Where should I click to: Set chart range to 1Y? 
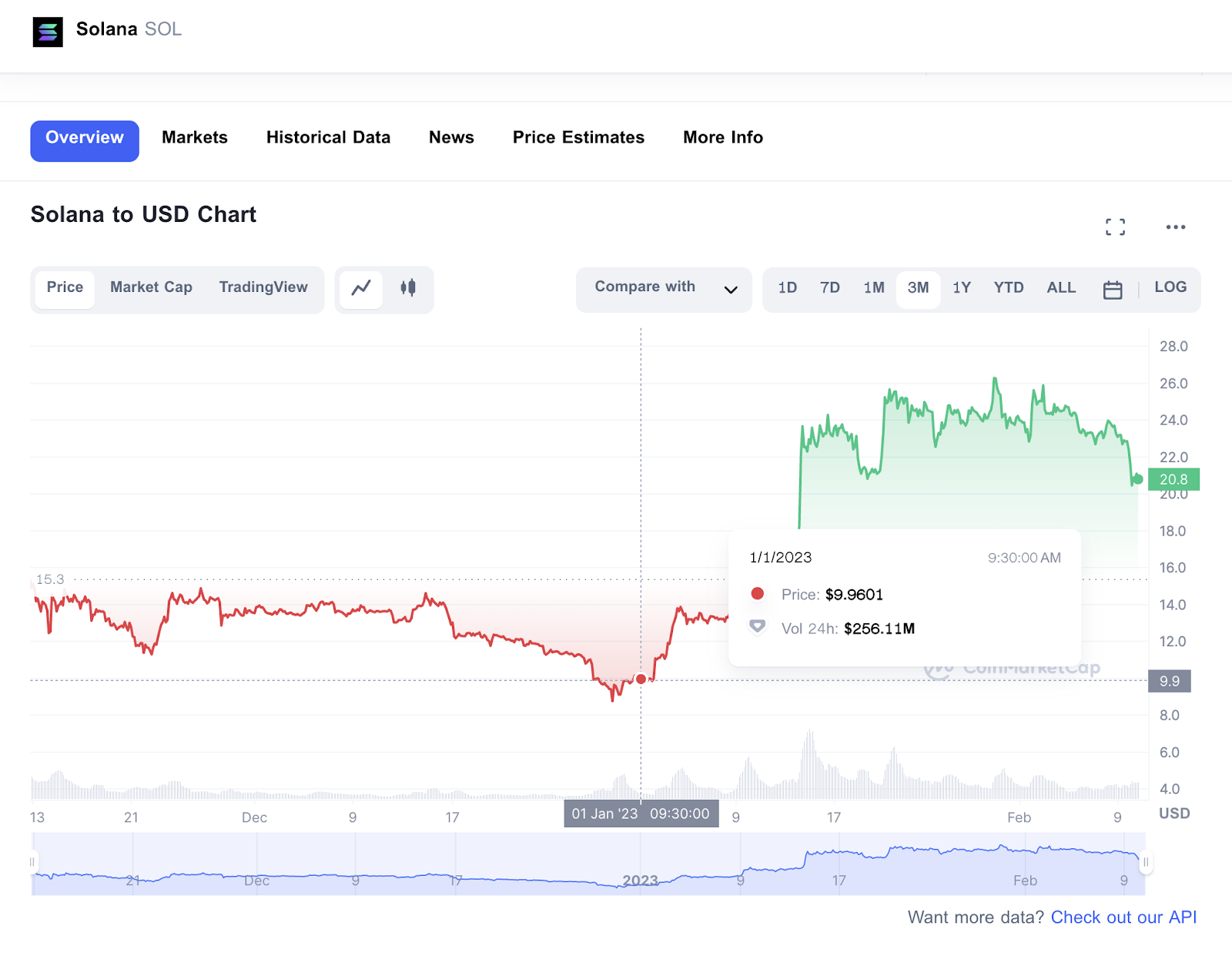pyautogui.click(x=962, y=288)
